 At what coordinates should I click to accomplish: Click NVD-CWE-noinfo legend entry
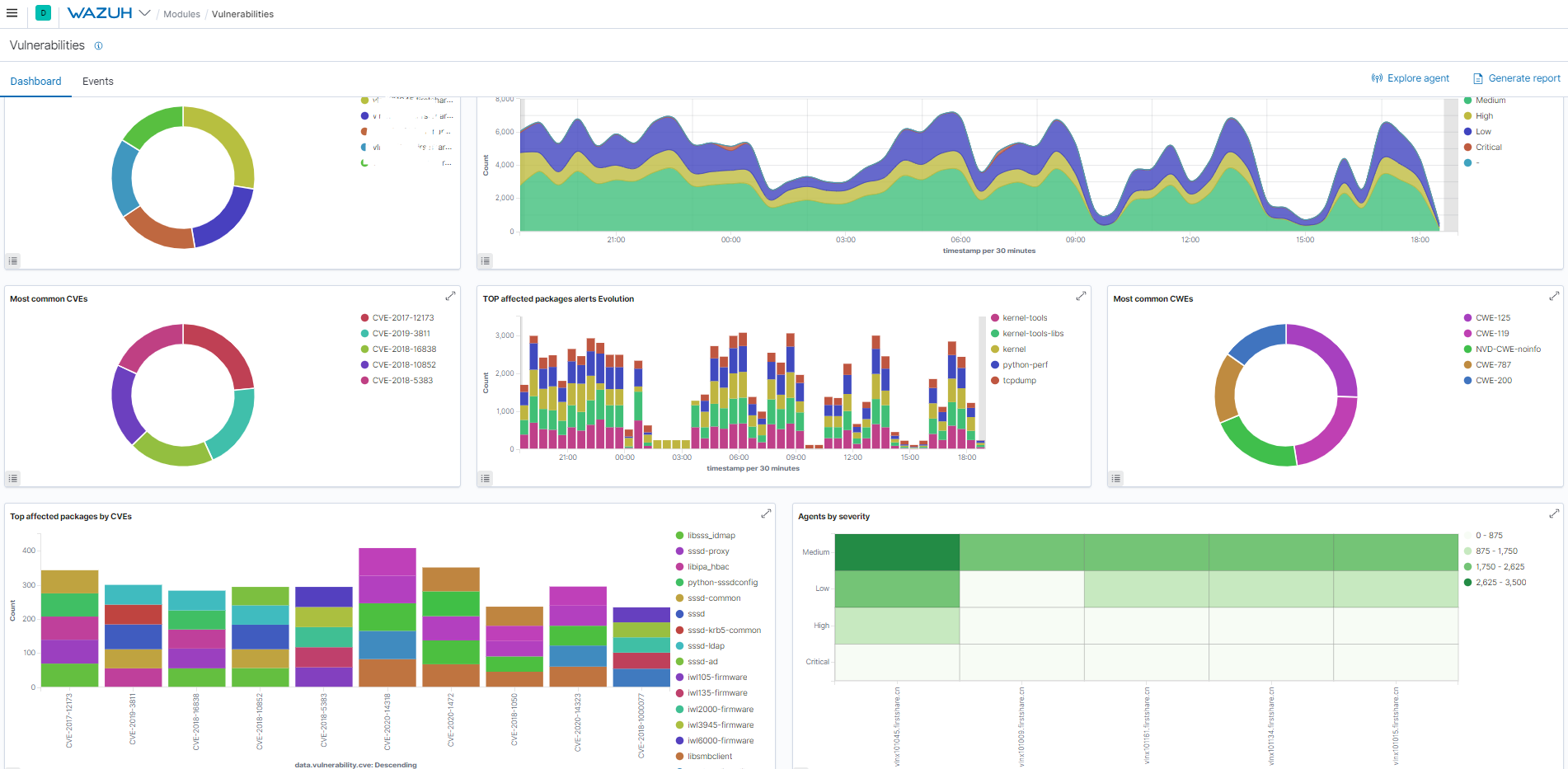tap(1502, 349)
